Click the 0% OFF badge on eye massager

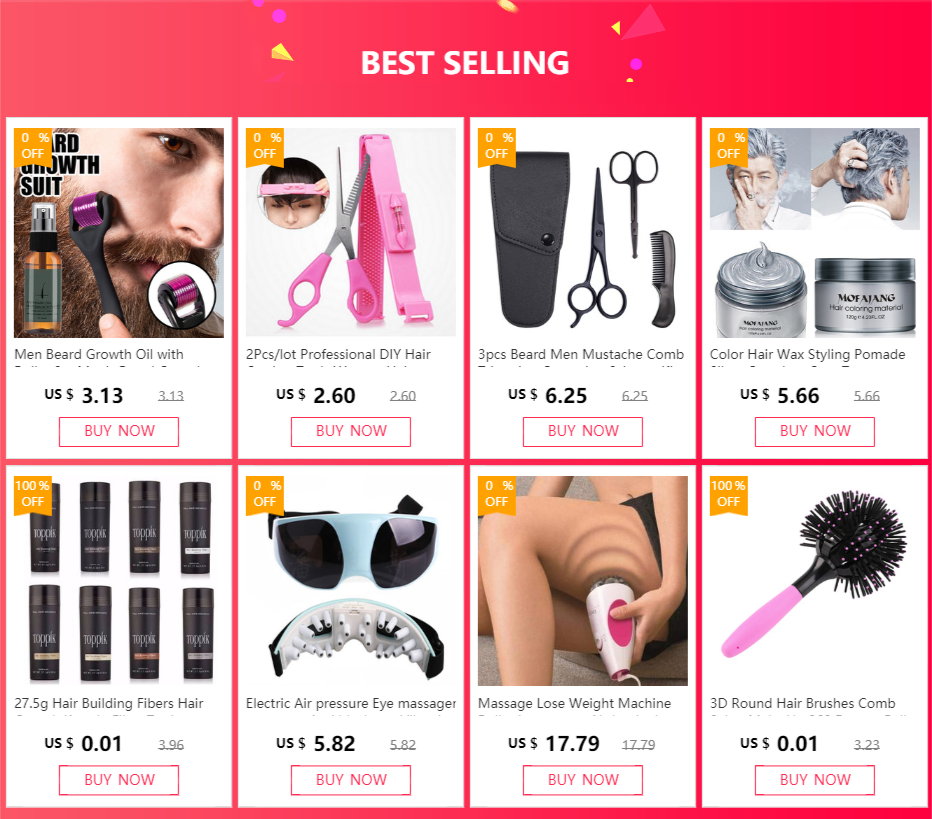(x=265, y=494)
